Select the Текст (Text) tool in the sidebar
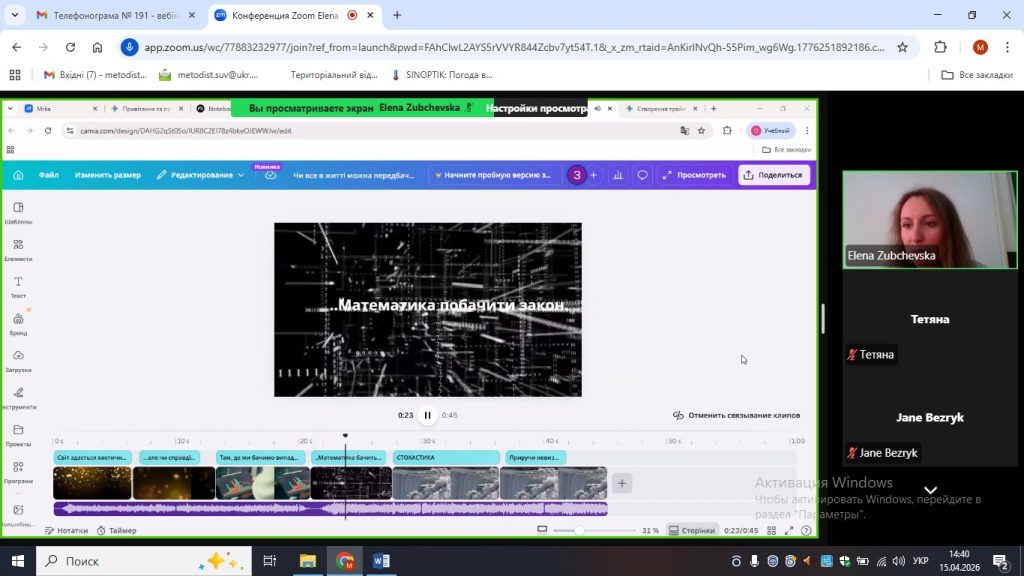Image resolution: width=1024 pixels, height=576 pixels. (x=18, y=286)
